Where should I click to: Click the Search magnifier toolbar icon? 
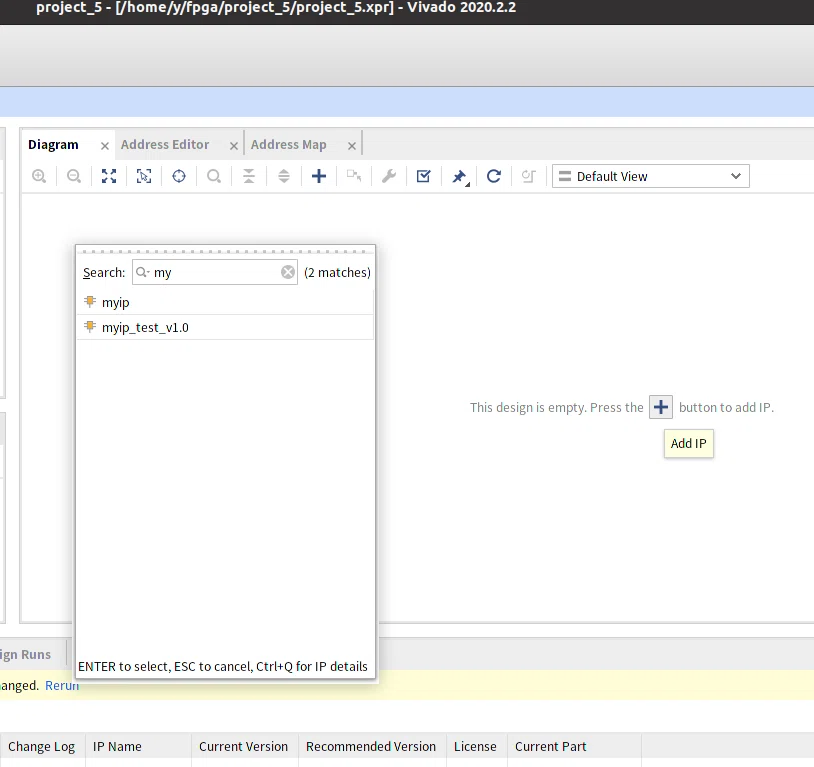click(x=214, y=176)
